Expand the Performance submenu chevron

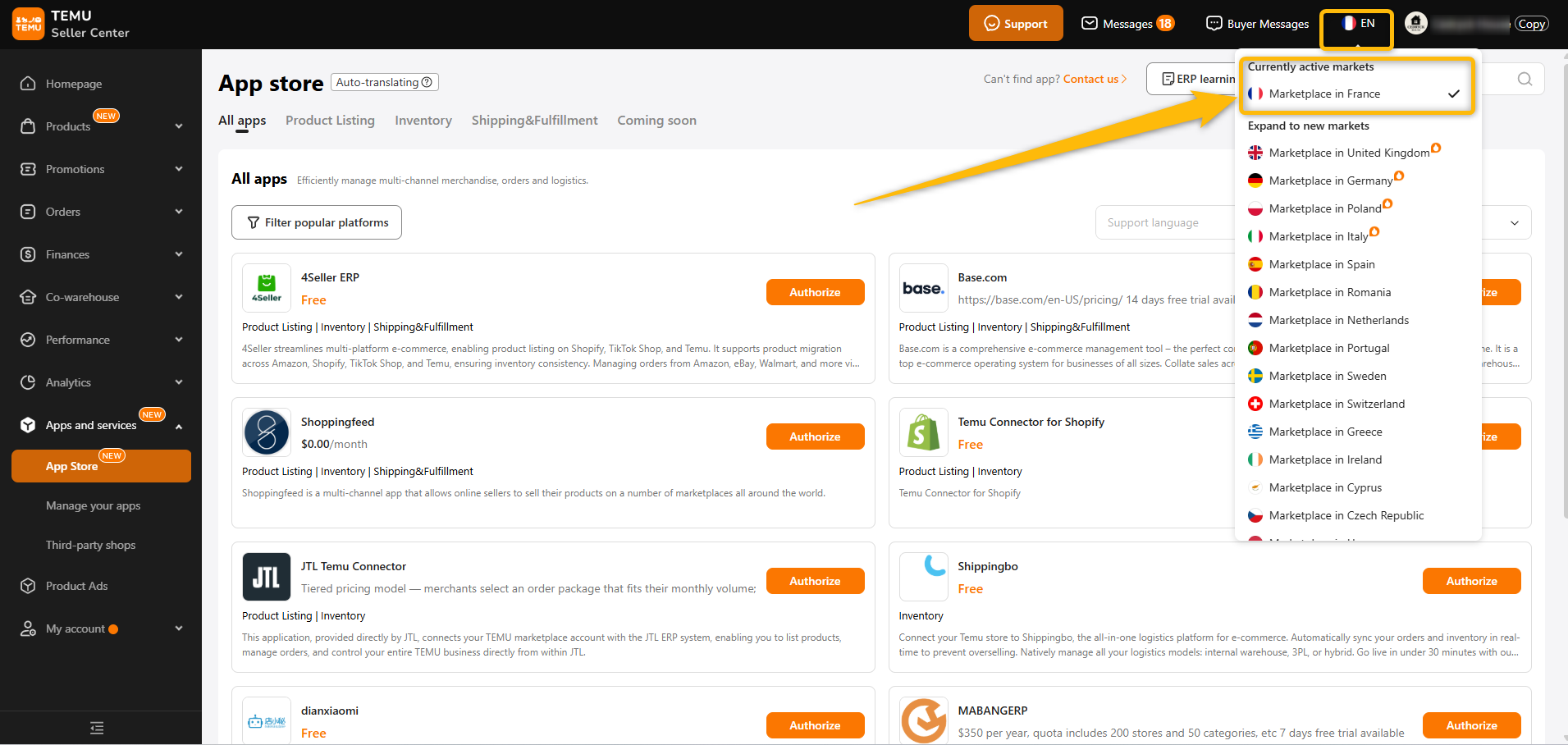point(179,340)
